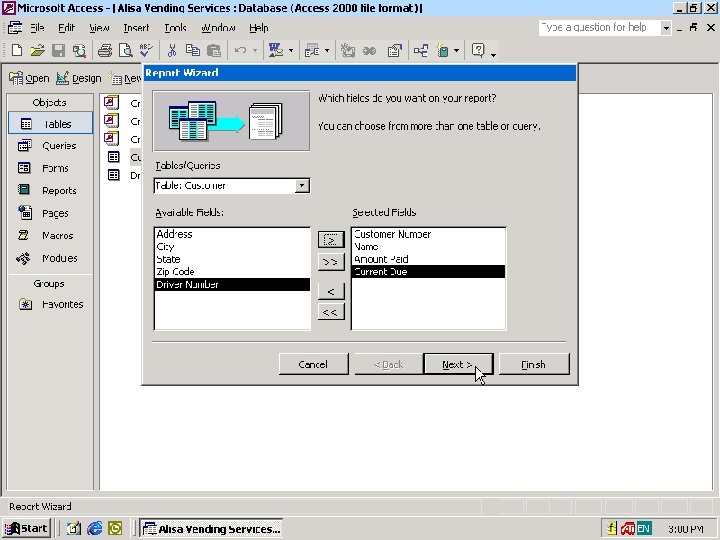Click the Windows Start button
Screen dimensions: 720x540
pyautogui.click(x=26, y=529)
